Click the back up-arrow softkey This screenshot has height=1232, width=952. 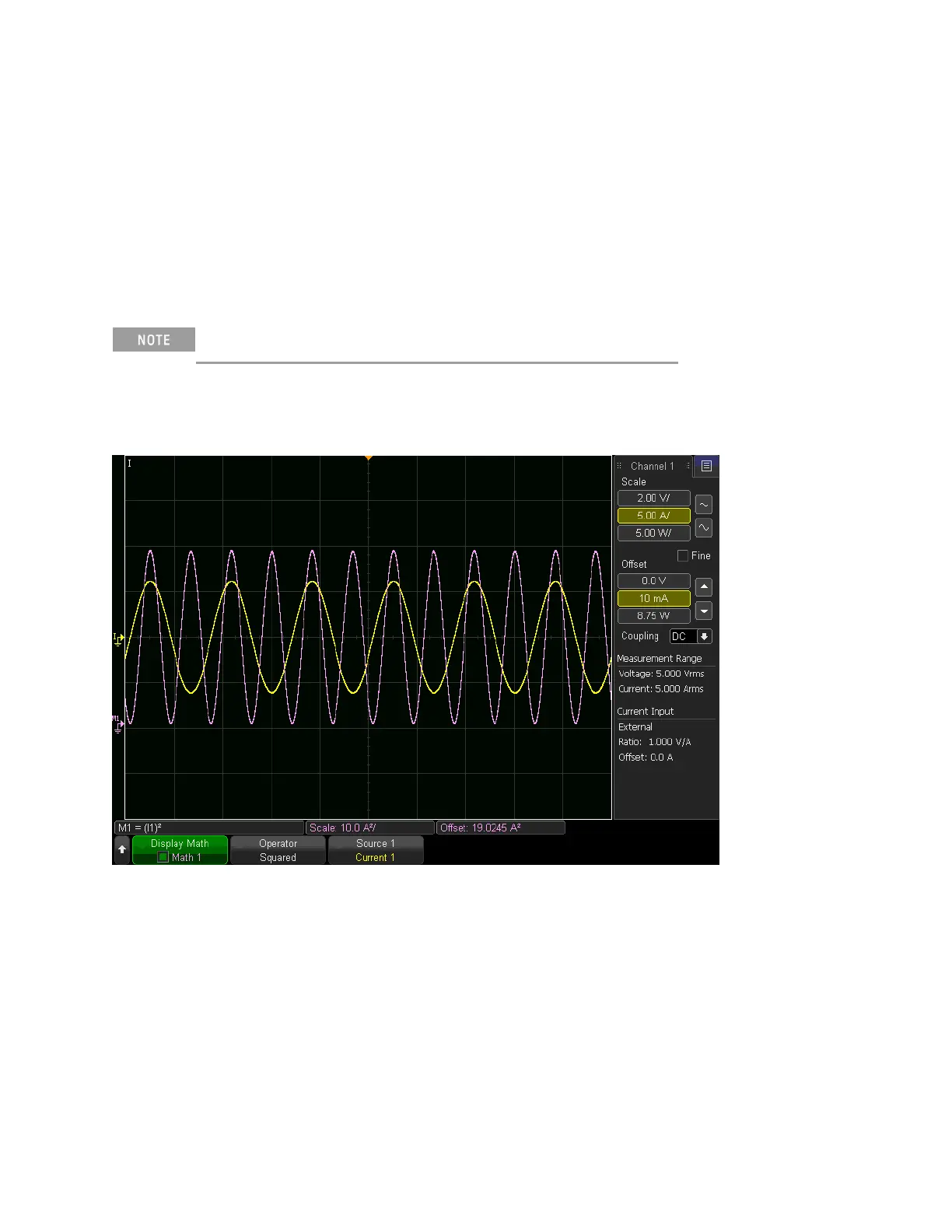(x=122, y=849)
